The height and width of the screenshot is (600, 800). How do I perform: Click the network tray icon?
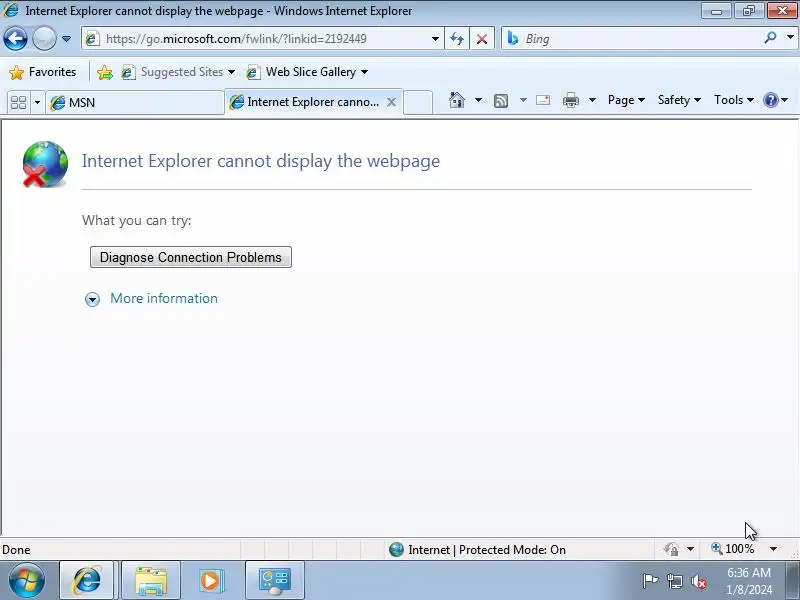click(674, 581)
